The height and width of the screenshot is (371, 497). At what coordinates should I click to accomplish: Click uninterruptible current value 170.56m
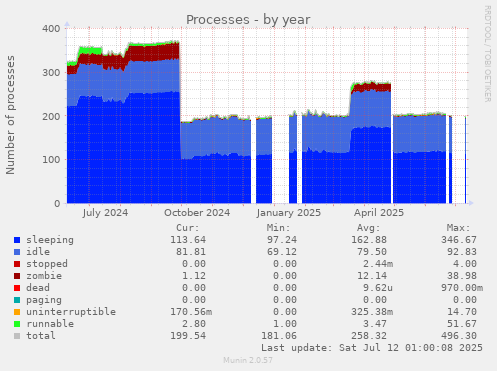pyautogui.click(x=191, y=312)
